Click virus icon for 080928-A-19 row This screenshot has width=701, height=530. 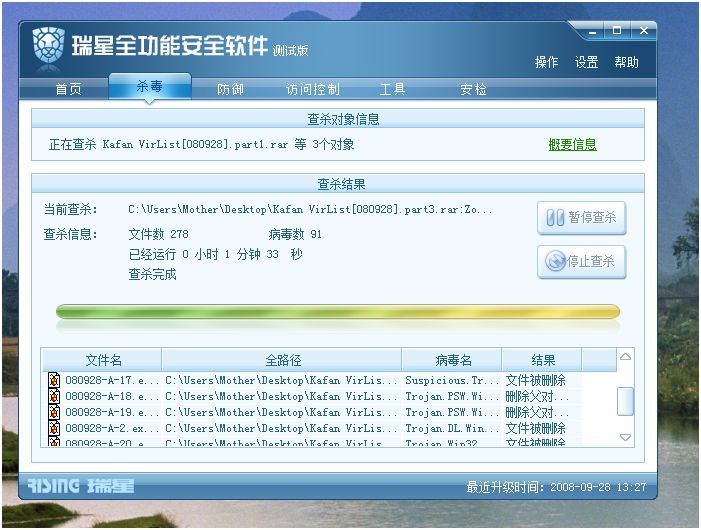(x=54, y=412)
